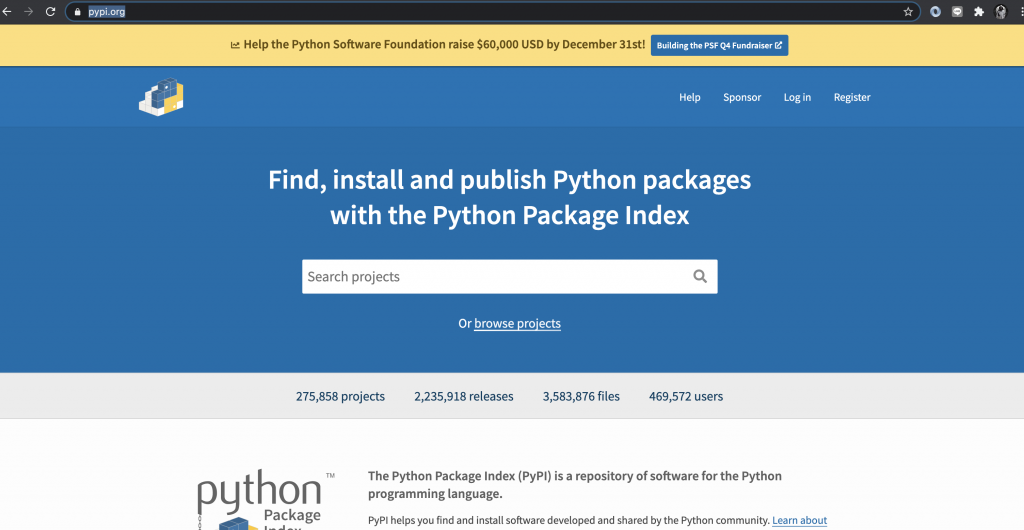Image resolution: width=1024 pixels, height=530 pixels.
Task: Click the Find, install and publish heading
Action: pyautogui.click(x=509, y=197)
